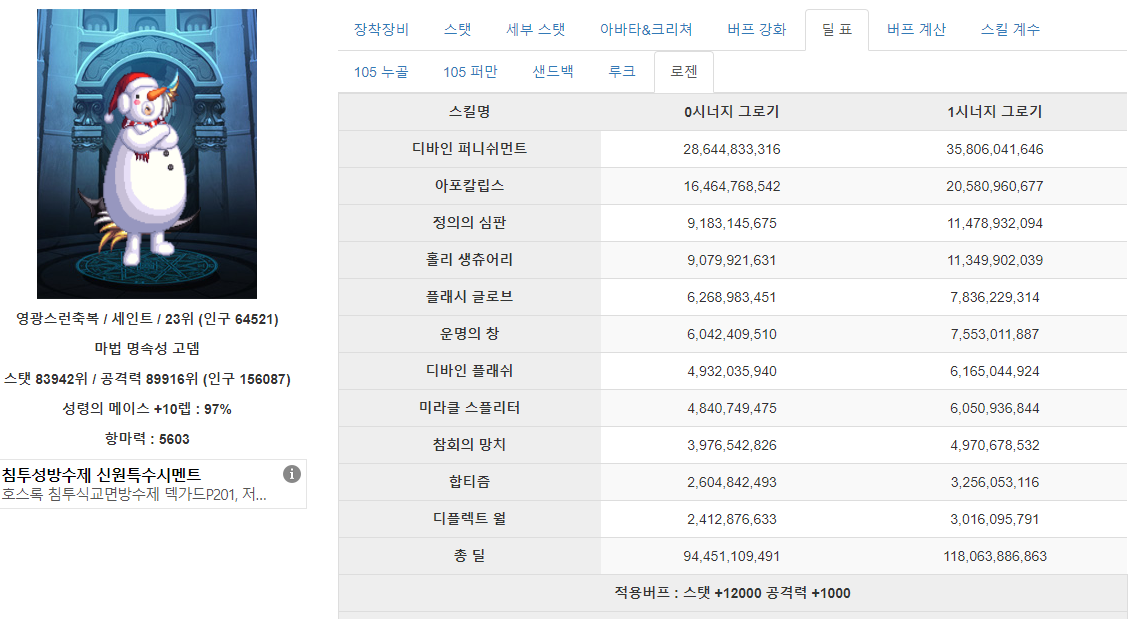Click the value 7,553,011,887
The height and width of the screenshot is (619, 1135).
pos(995,334)
